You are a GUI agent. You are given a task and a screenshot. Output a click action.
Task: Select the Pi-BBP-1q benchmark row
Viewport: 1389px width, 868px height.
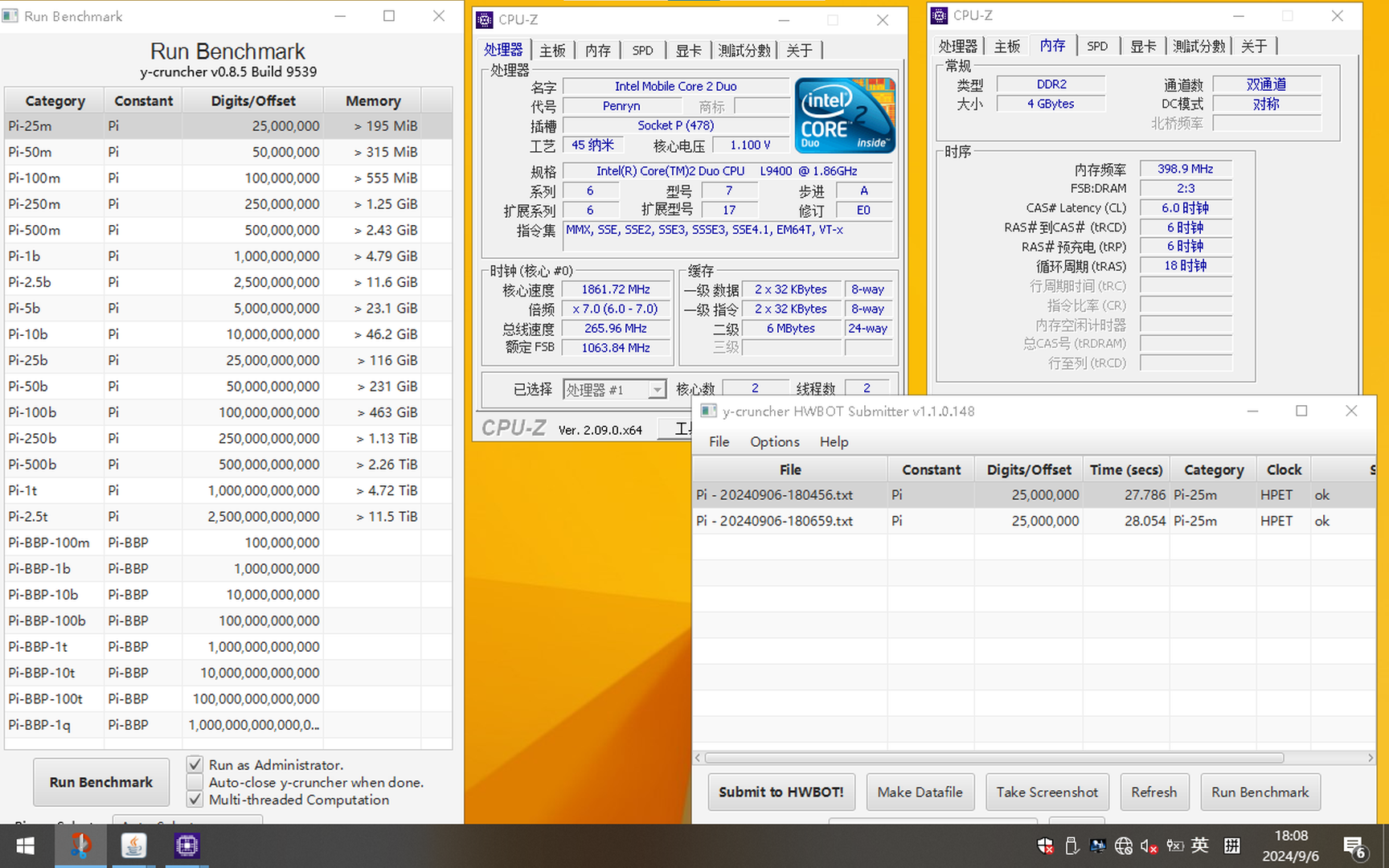(228, 725)
